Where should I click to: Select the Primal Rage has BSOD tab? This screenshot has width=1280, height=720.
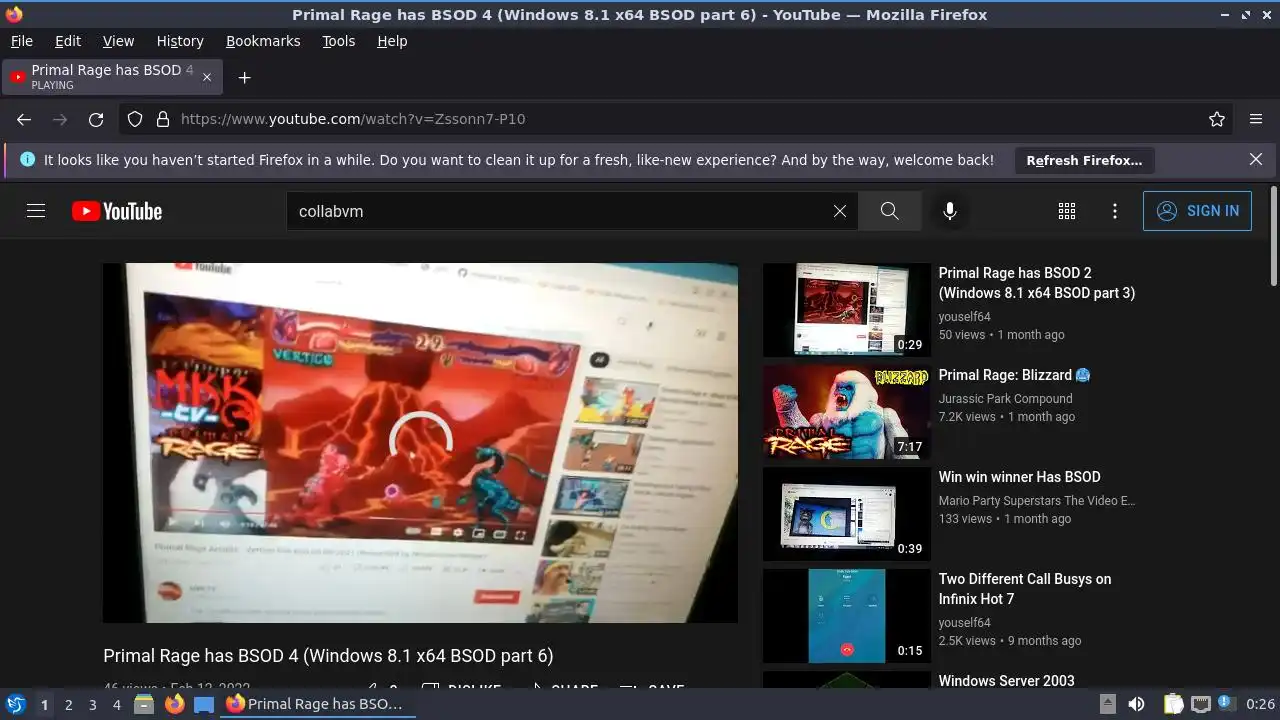[x=113, y=77]
